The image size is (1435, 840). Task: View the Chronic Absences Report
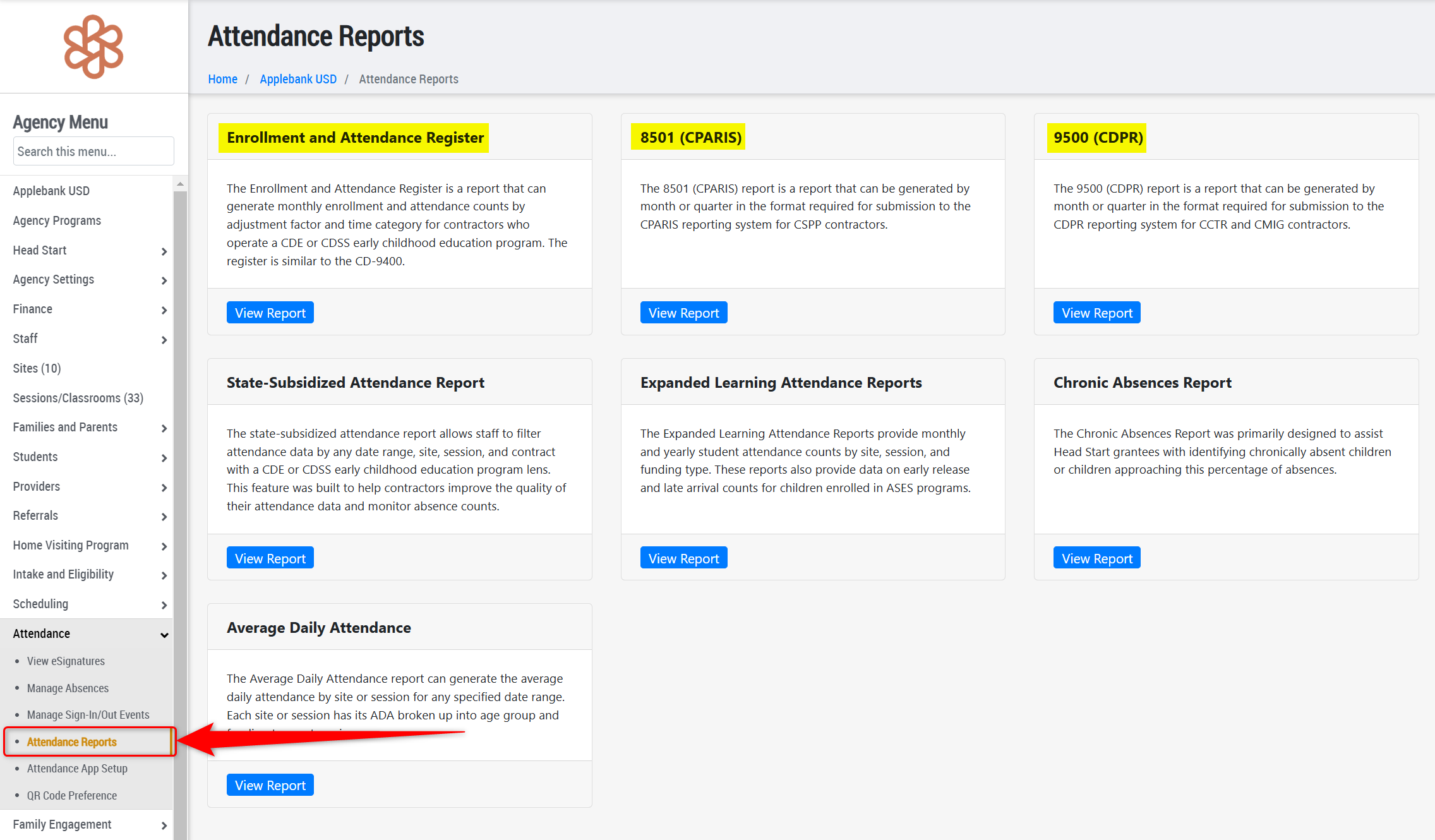point(1096,558)
